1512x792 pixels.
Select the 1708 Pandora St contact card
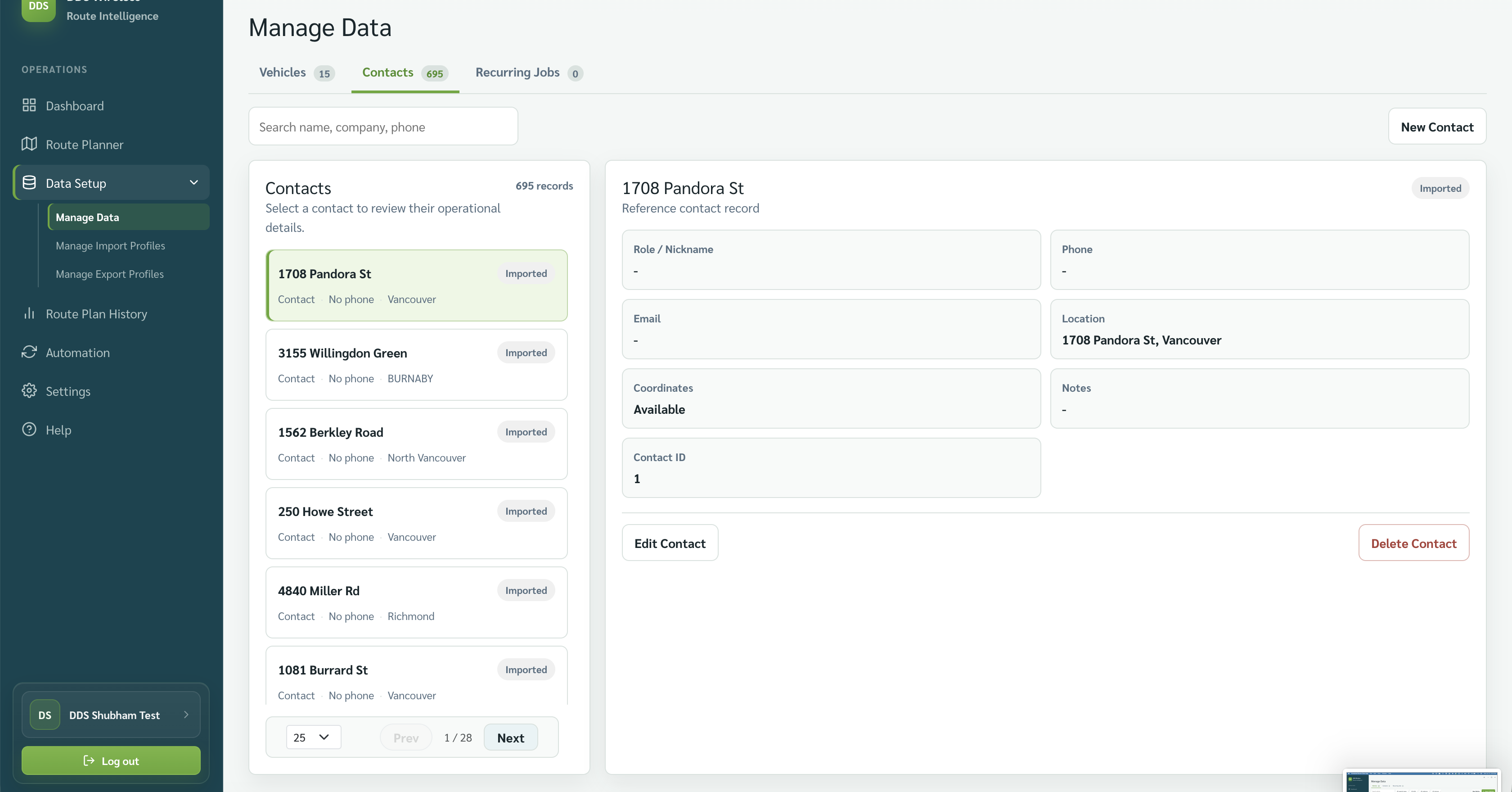417,285
